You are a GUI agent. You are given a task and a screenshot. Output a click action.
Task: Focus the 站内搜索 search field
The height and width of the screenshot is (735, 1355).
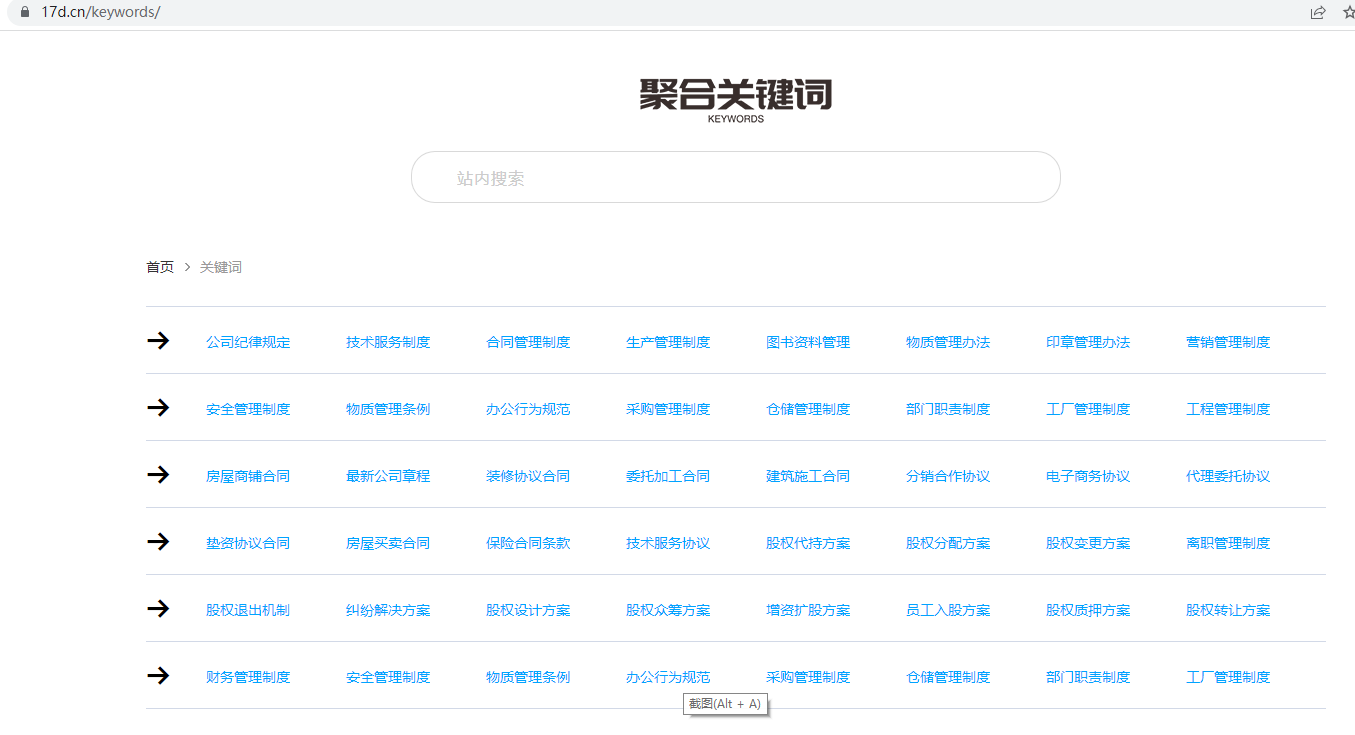pos(735,178)
